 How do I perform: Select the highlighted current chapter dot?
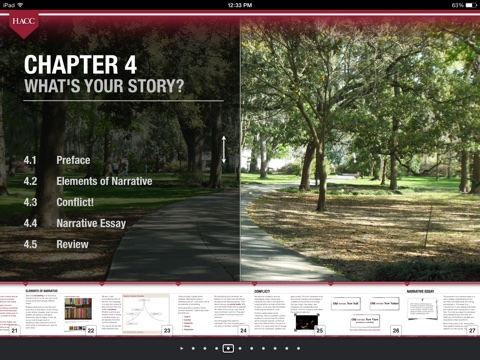coord(228,348)
